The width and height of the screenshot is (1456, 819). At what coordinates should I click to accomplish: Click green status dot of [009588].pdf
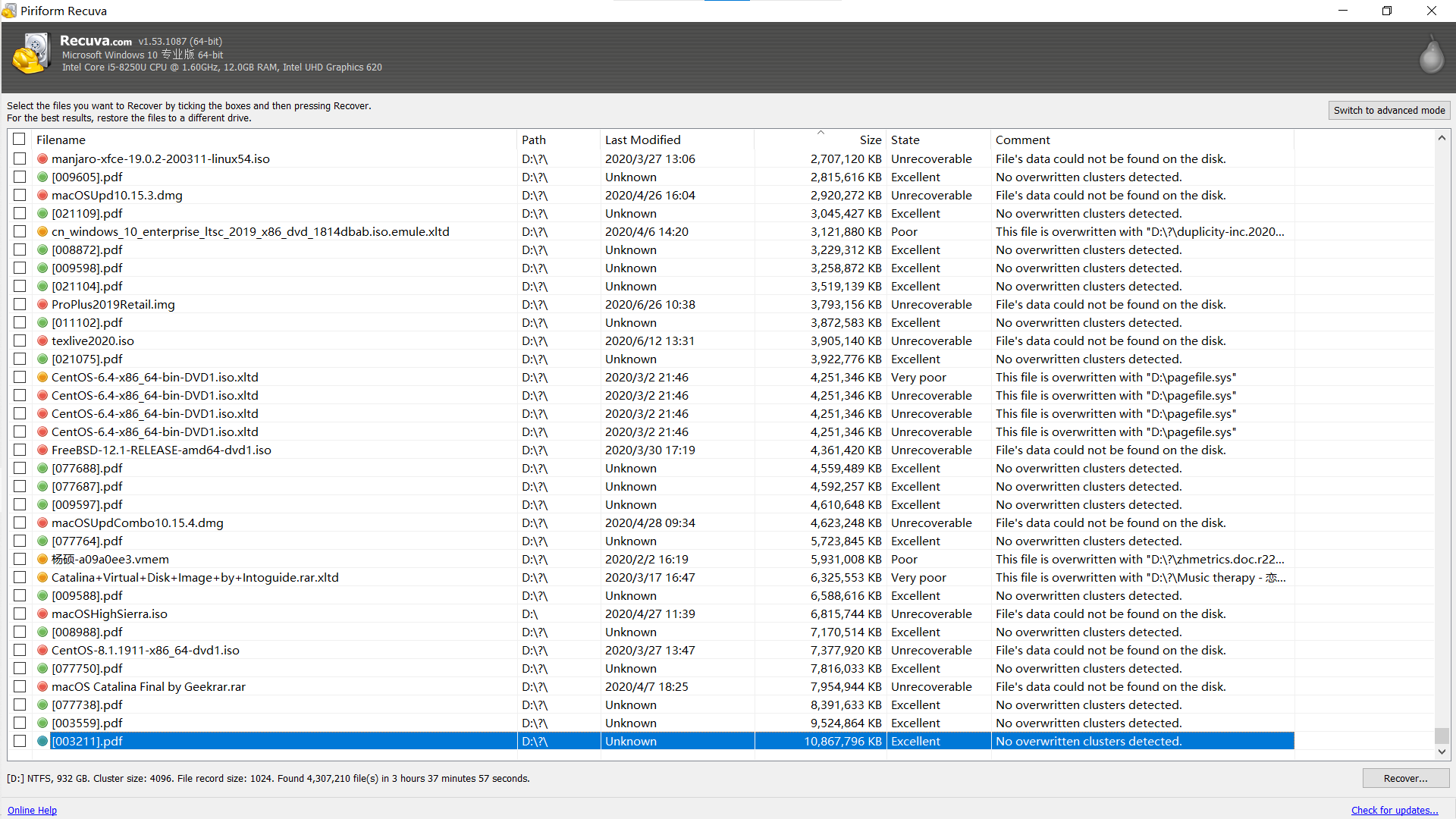(x=42, y=595)
